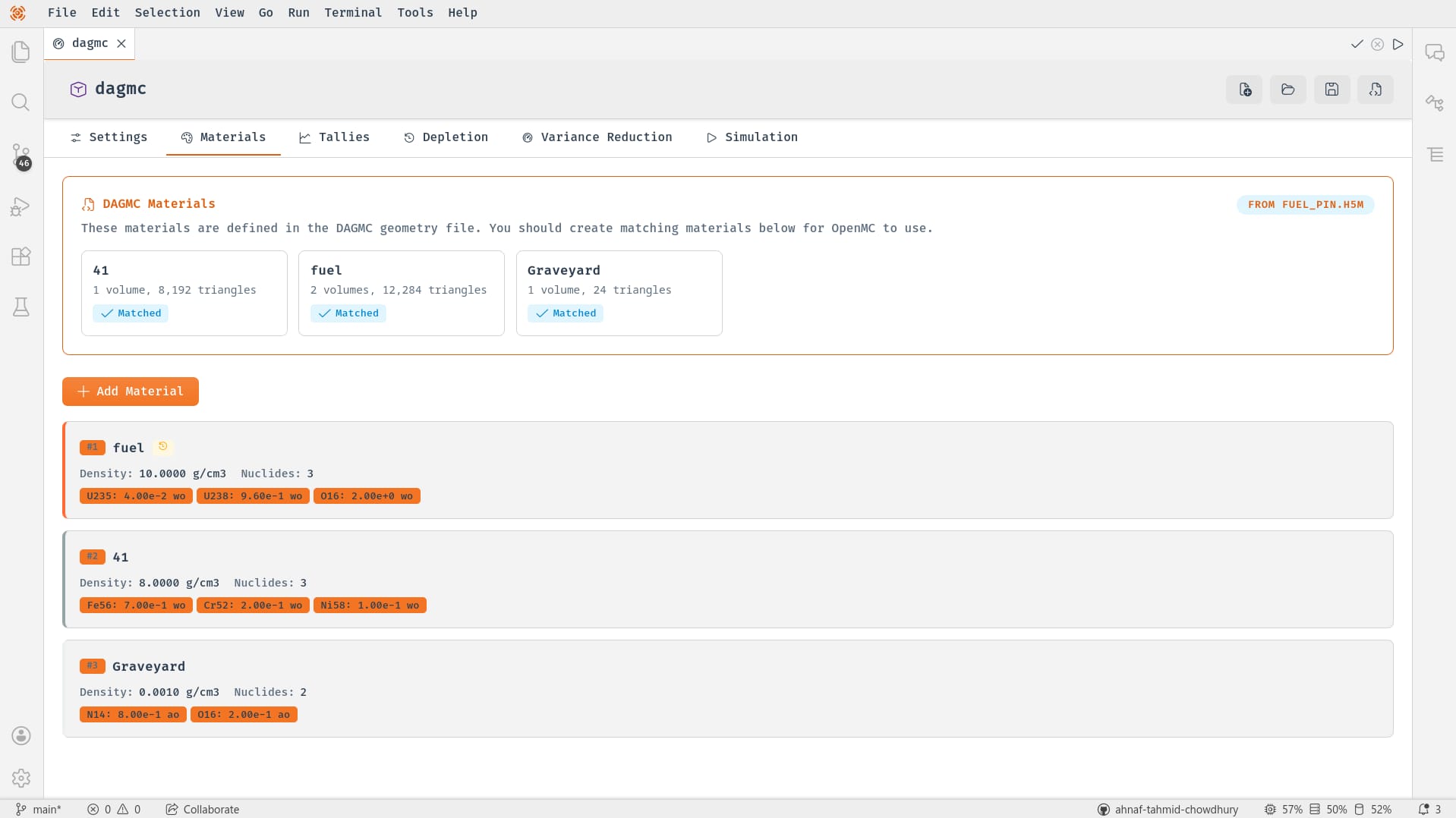The width and height of the screenshot is (1456, 818).
Task: Click the save project toolbar button
Action: click(1332, 90)
